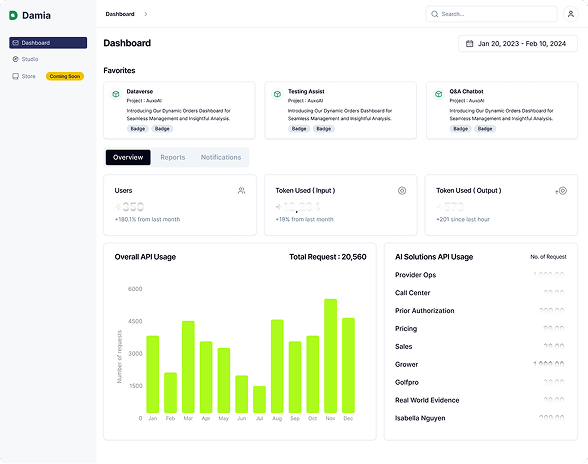This screenshot has height=464, width=588.
Task: Switch to the Reports tab
Action: pyautogui.click(x=172, y=157)
